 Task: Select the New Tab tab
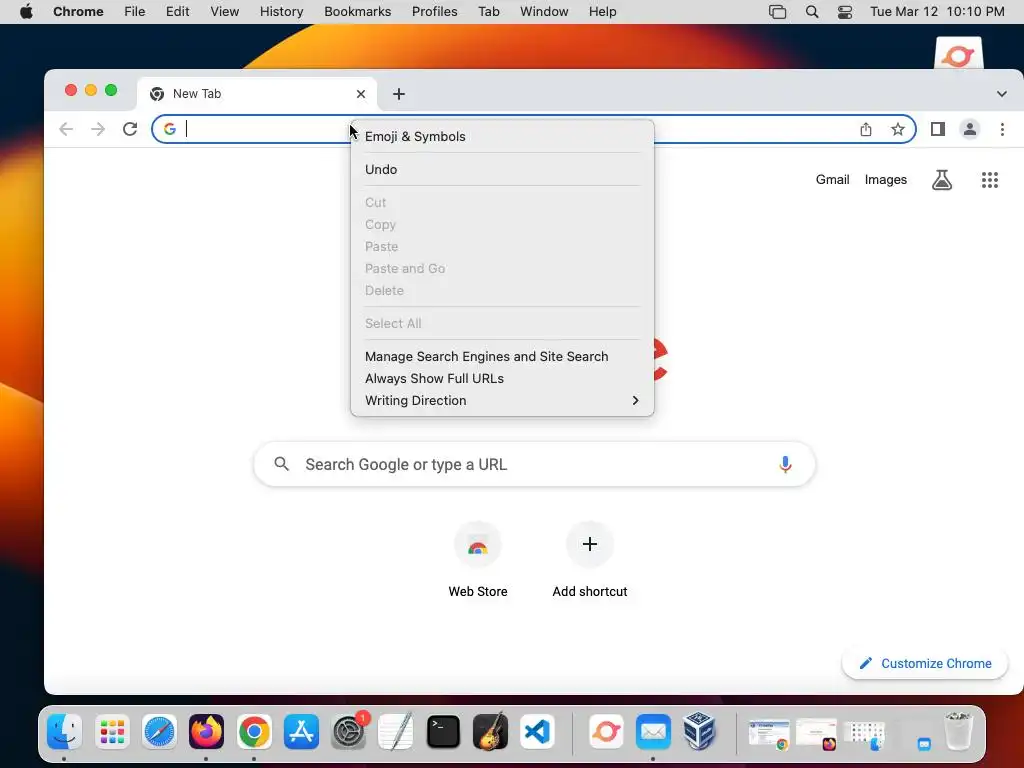[x=257, y=94]
